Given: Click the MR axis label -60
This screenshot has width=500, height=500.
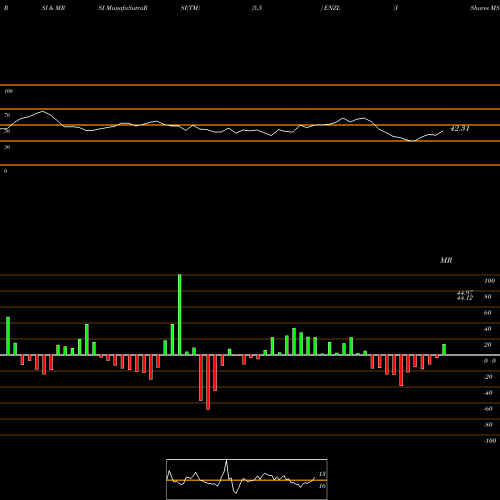Looking at the screenshot, I should click(x=488, y=409).
